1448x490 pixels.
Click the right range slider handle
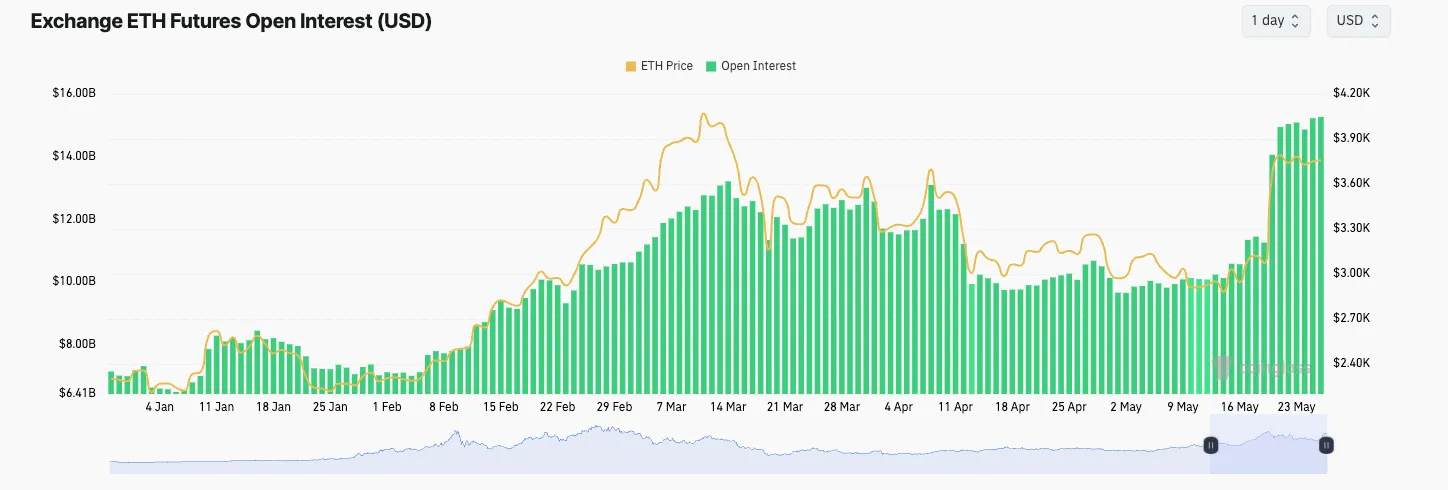(x=1326, y=445)
